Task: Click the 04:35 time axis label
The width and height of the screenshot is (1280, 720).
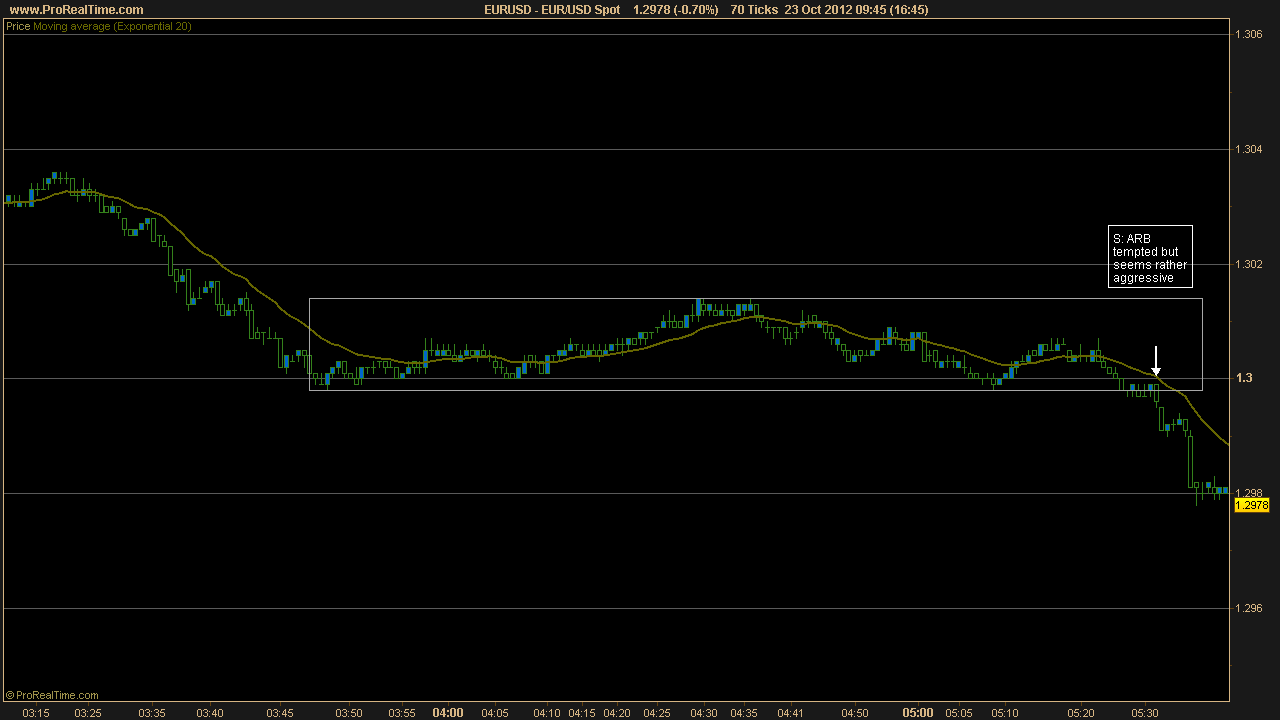Action: tap(744, 713)
